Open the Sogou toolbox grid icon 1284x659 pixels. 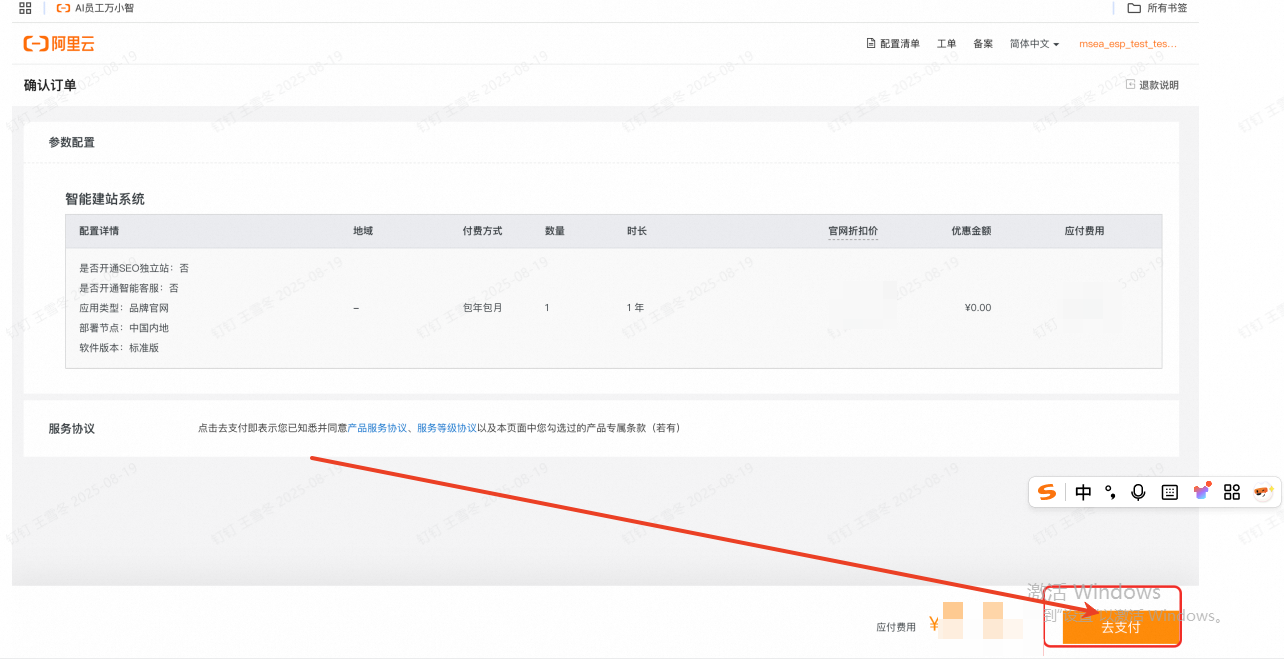point(1232,492)
